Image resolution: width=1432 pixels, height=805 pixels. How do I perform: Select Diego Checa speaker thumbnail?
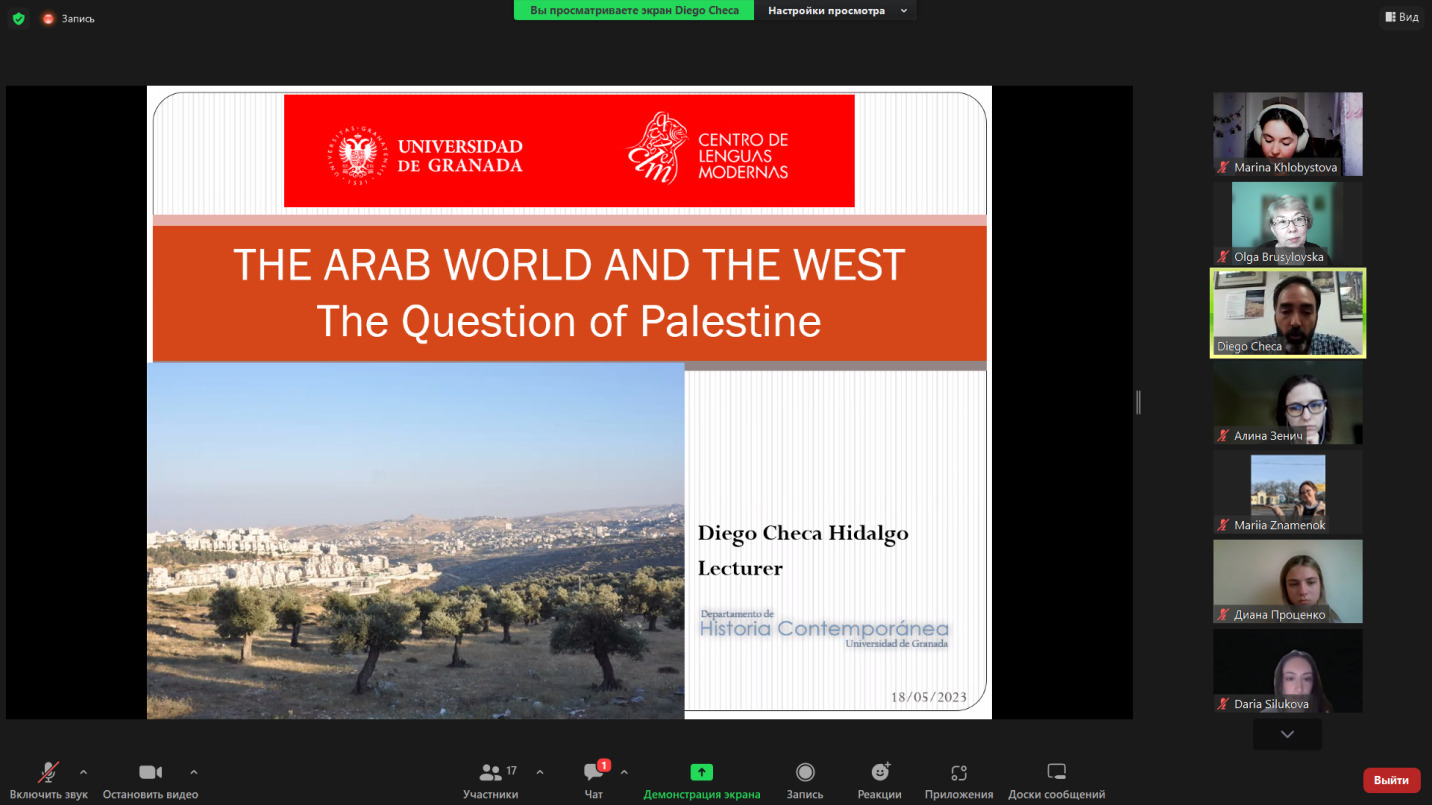click(1288, 313)
